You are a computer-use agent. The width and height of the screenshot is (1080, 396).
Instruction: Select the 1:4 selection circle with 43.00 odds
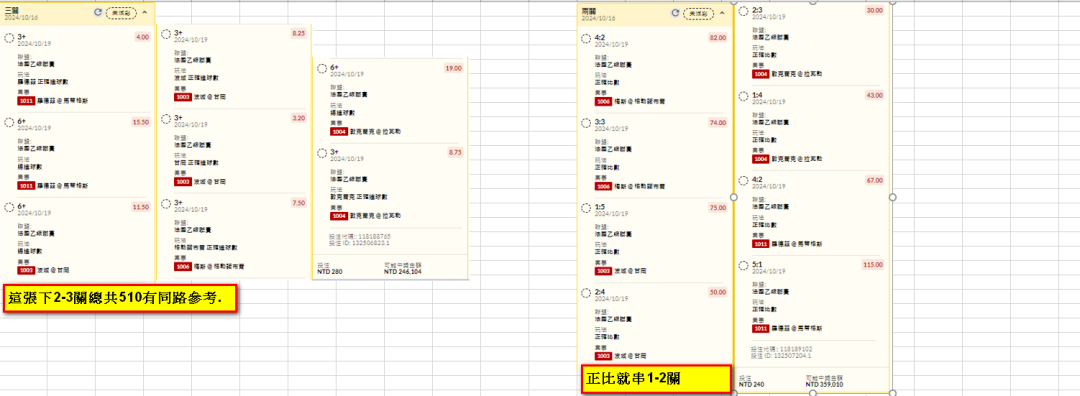tap(743, 96)
